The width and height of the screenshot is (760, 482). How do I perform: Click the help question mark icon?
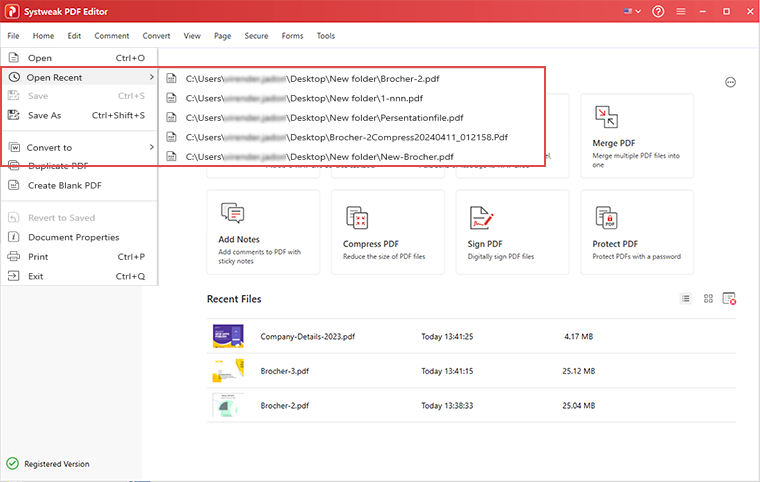coord(658,11)
